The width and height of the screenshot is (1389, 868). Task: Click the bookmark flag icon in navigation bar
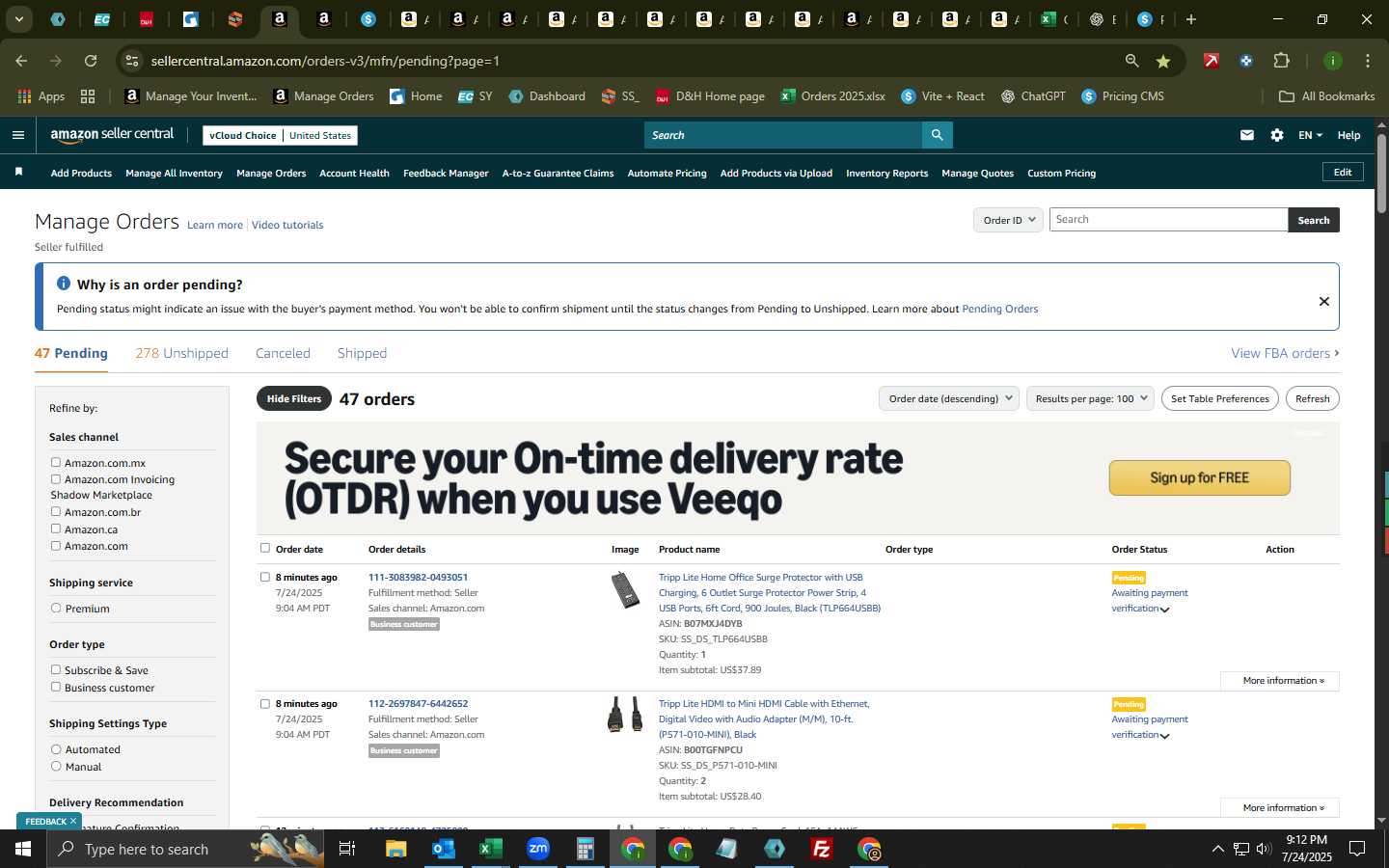point(18,172)
